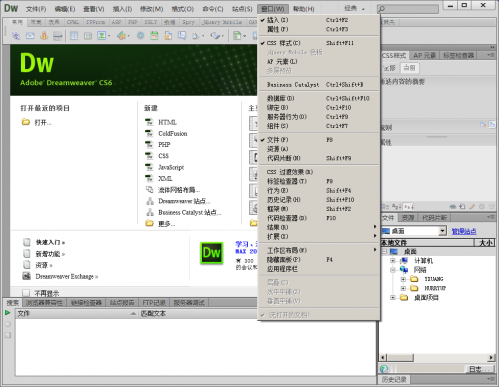Toggle Show Category View in CSS panel

pos(386,207)
